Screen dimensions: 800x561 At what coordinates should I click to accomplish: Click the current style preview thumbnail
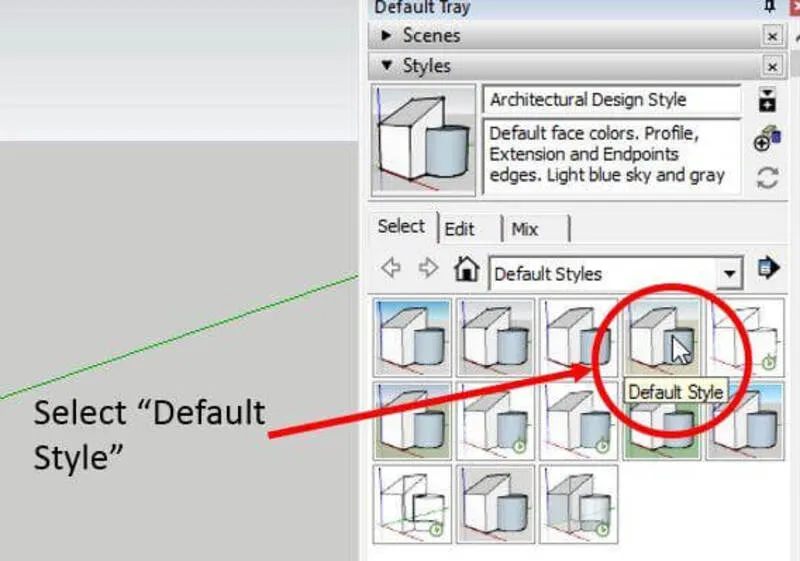(x=423, y=140)
